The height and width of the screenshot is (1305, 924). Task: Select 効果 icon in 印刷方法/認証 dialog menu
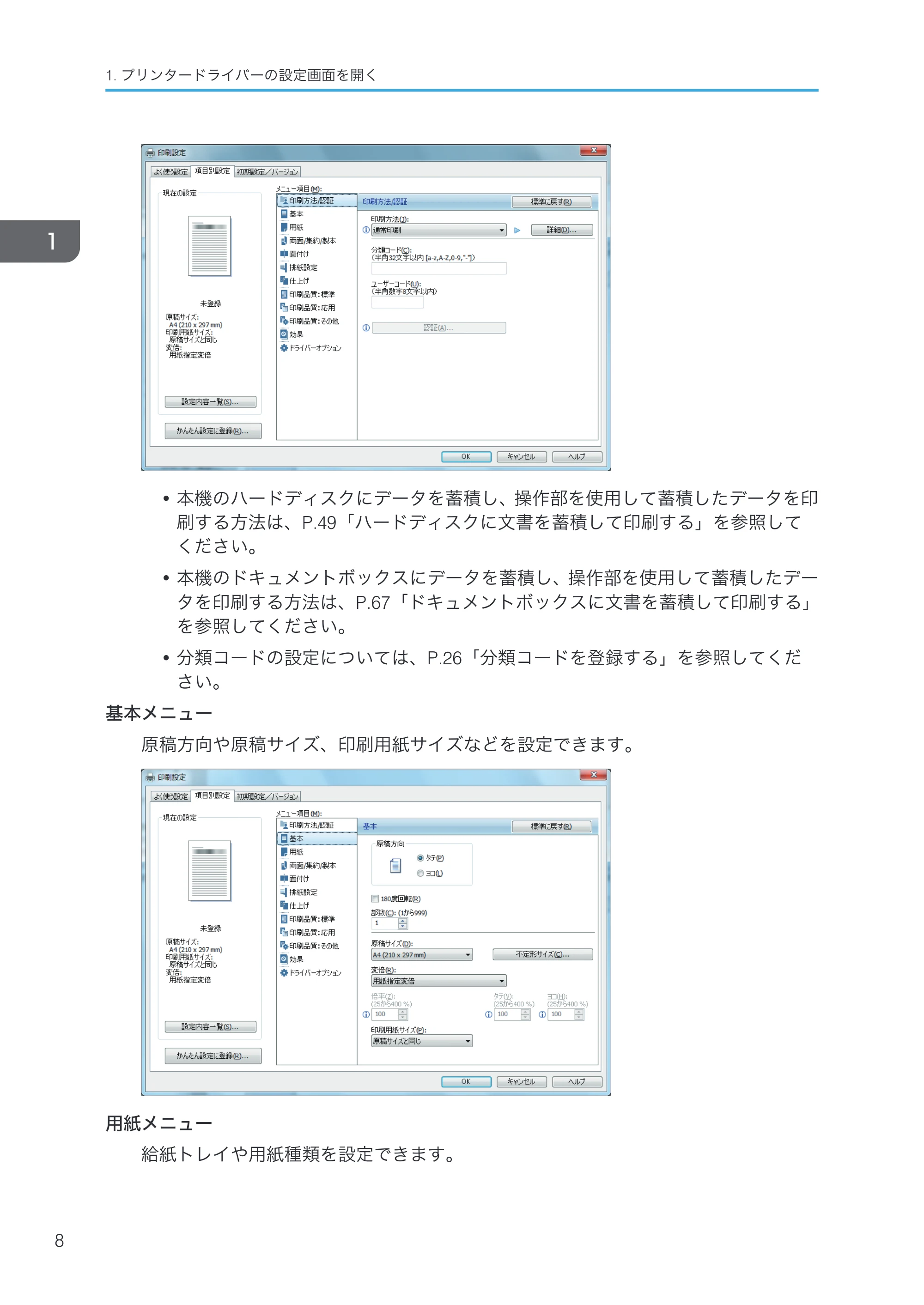click(284, 334)
